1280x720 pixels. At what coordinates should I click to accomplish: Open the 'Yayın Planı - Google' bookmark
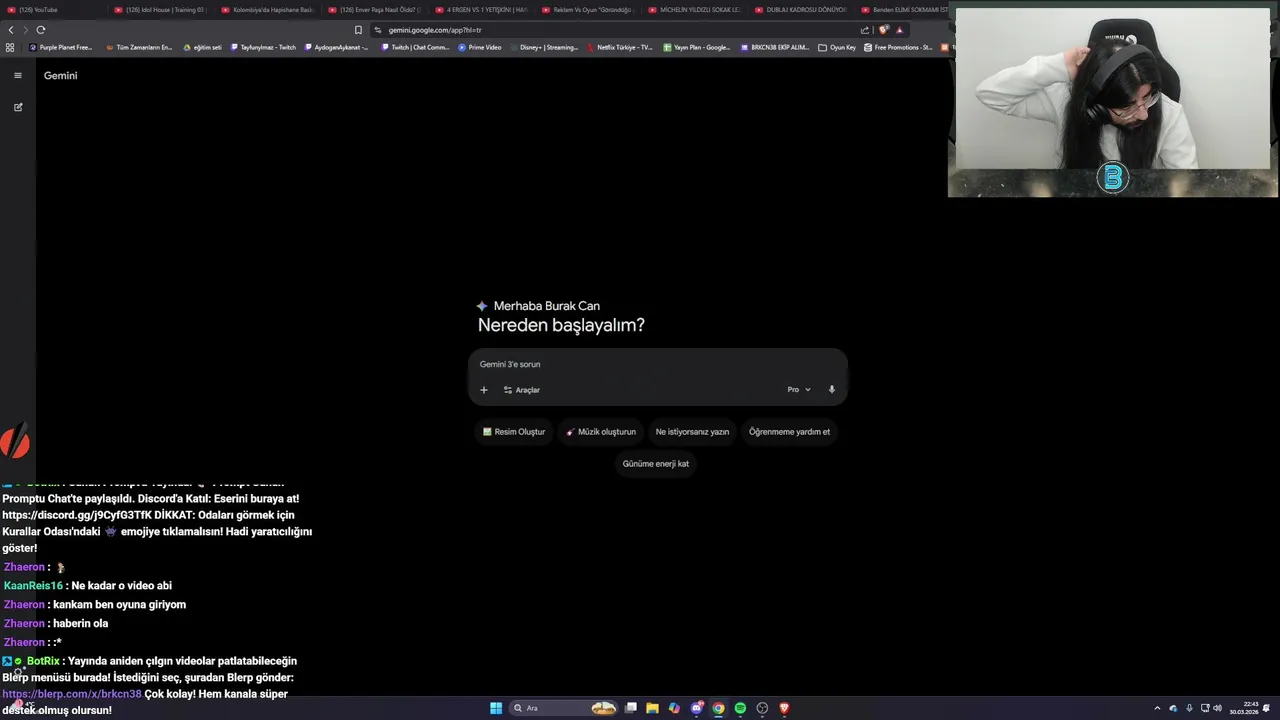click(697, 47)
